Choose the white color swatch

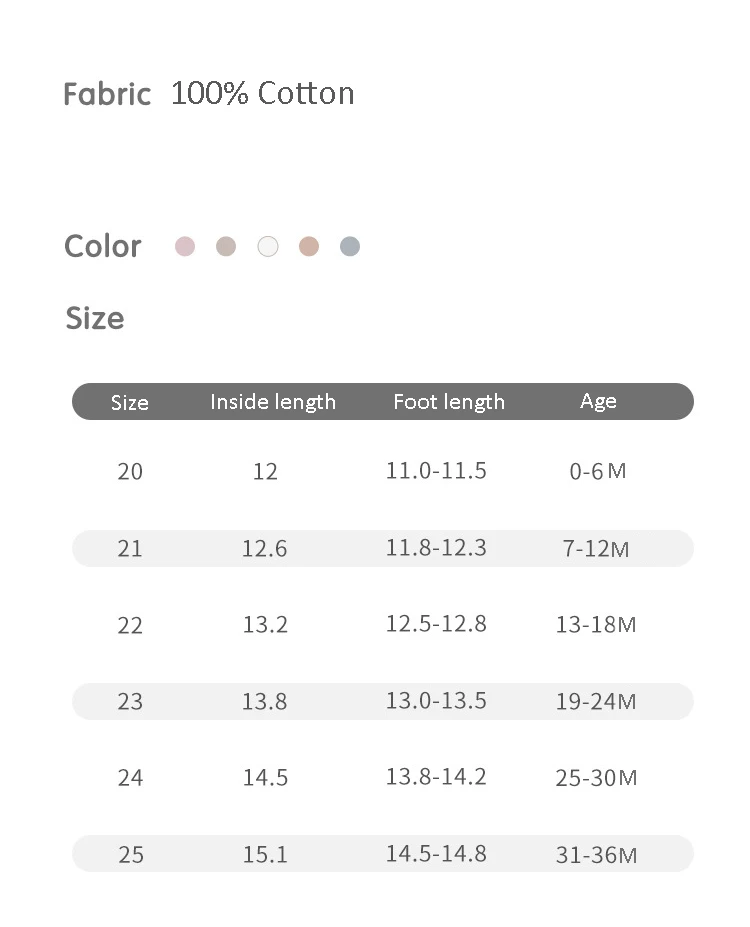[x=268, y=246]
